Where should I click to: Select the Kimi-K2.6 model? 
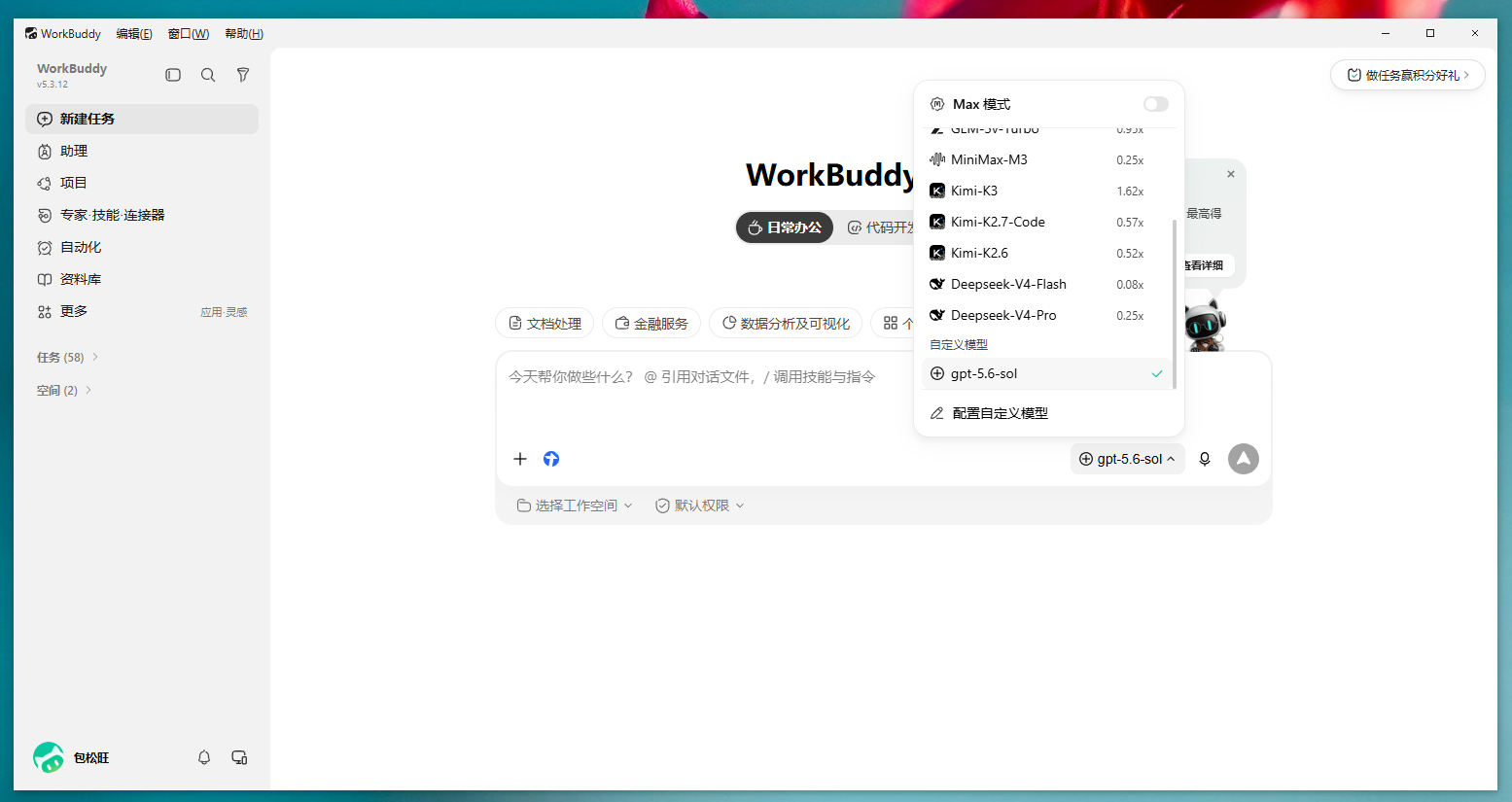point(1046,253)
